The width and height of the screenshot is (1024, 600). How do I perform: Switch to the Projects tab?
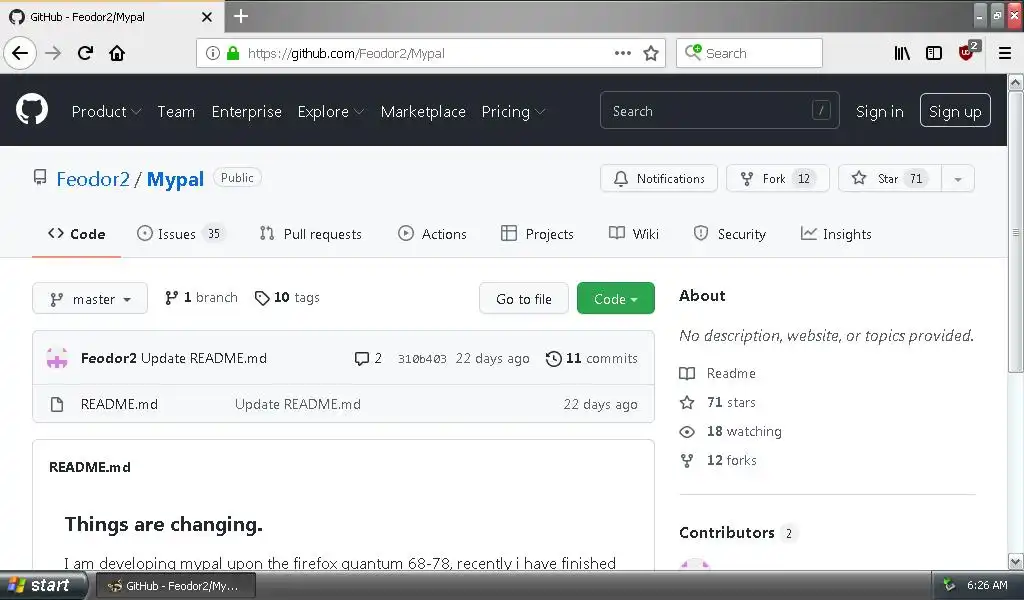click(x=537, y=234)
